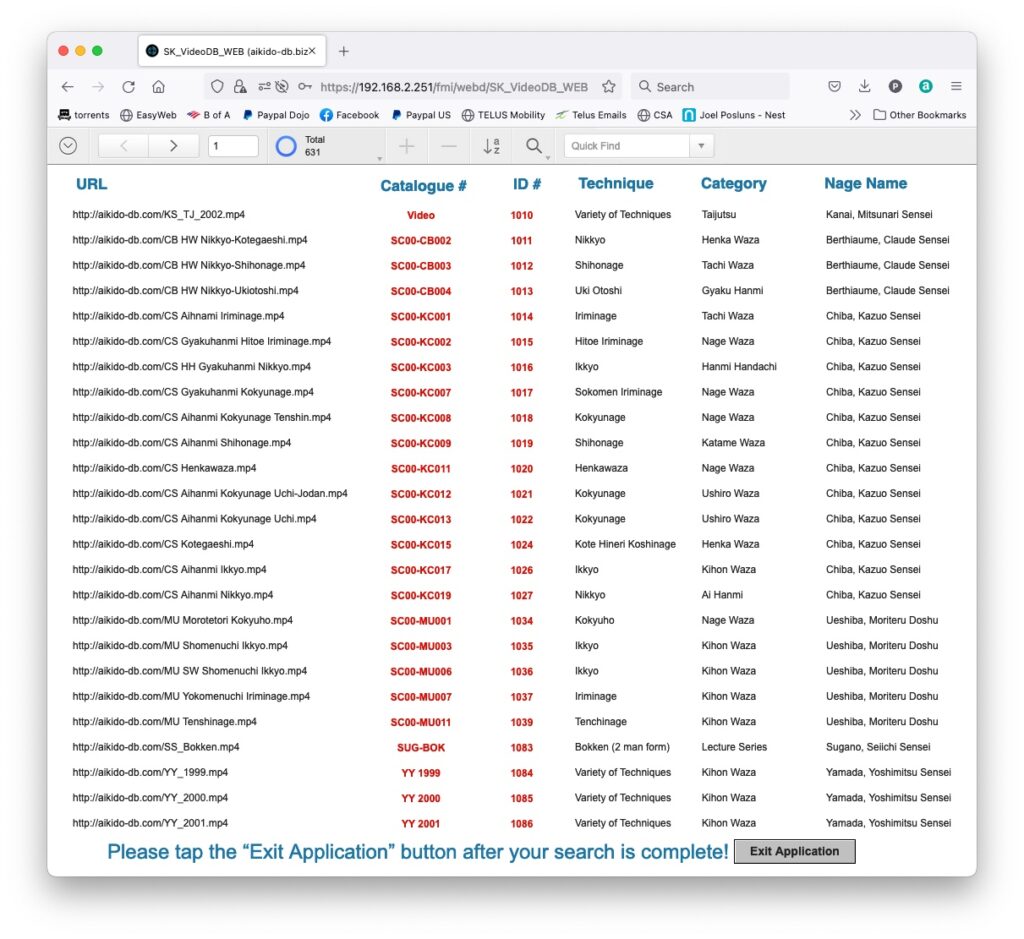This screenshot has width=1024, height=939.
Task: Click the Technique column header
Action: pos(615,183)
